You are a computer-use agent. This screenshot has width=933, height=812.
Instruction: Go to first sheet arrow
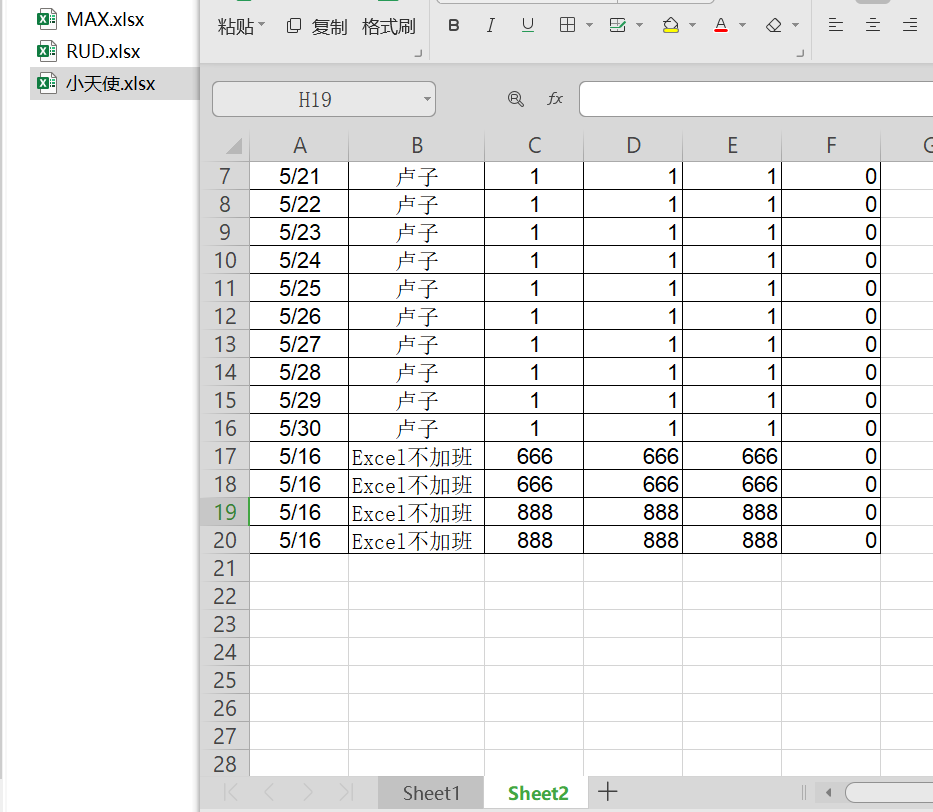[231, 792]
